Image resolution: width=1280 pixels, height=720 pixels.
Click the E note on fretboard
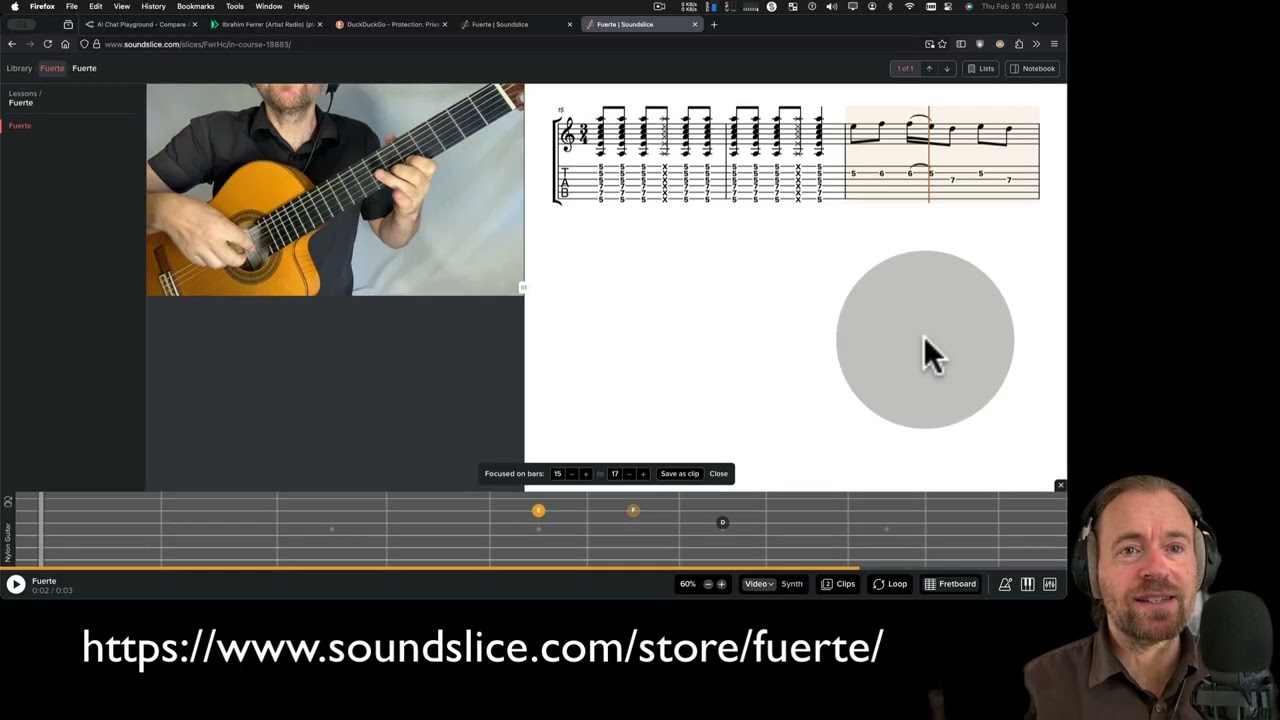[538, 511]
